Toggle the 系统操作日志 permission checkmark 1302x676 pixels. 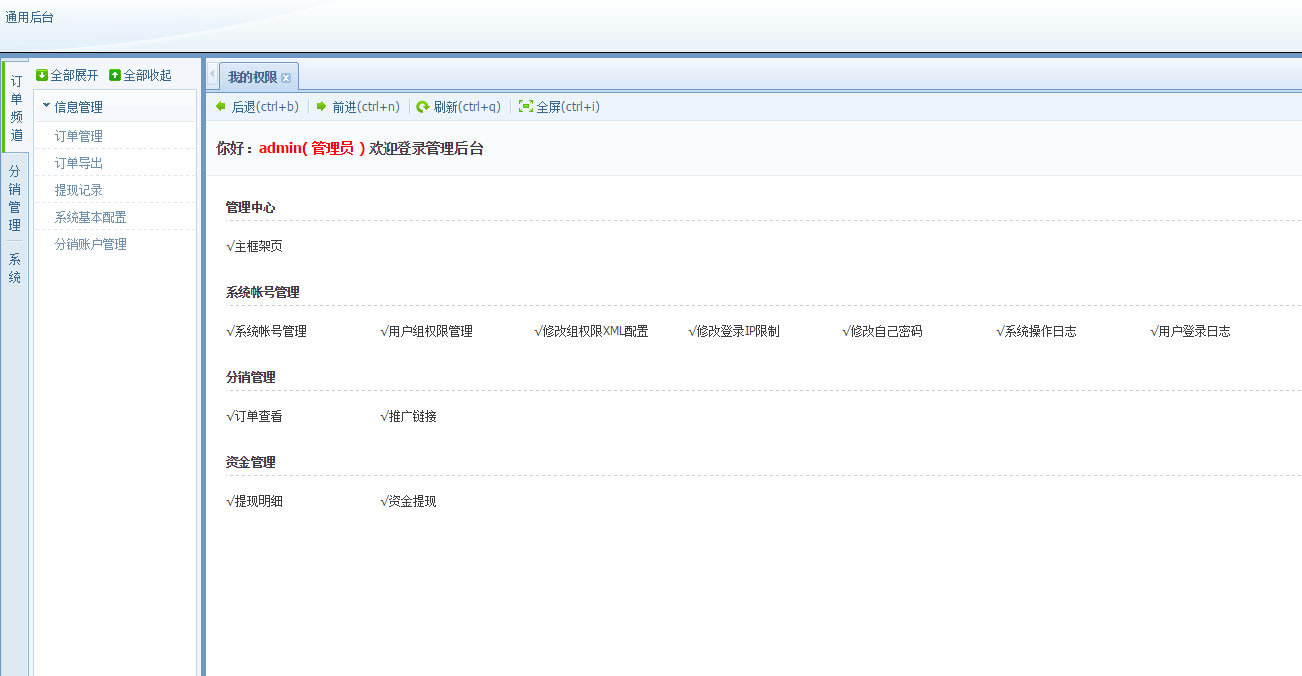point(1000,330)
